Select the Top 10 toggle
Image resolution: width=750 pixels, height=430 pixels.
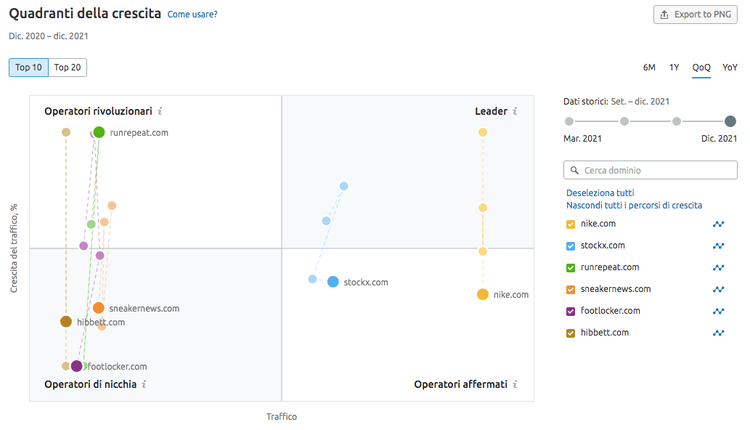click(x=29, y=67)
